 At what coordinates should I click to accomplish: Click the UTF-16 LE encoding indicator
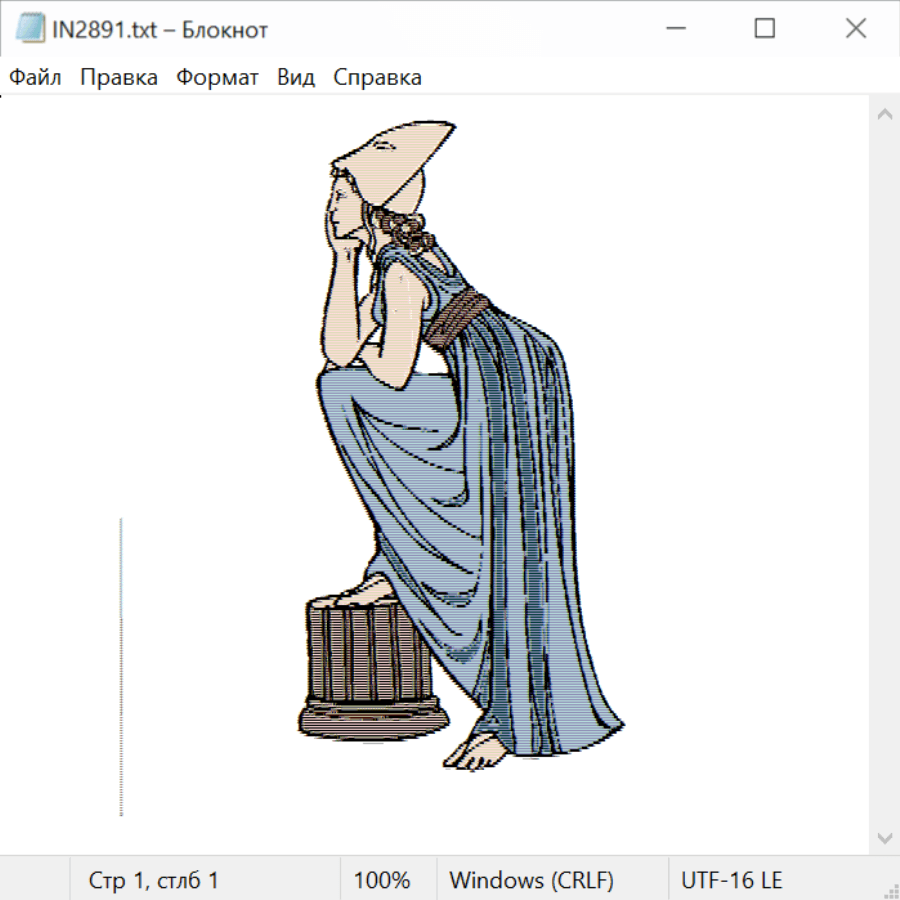click(x=732, y=881)
